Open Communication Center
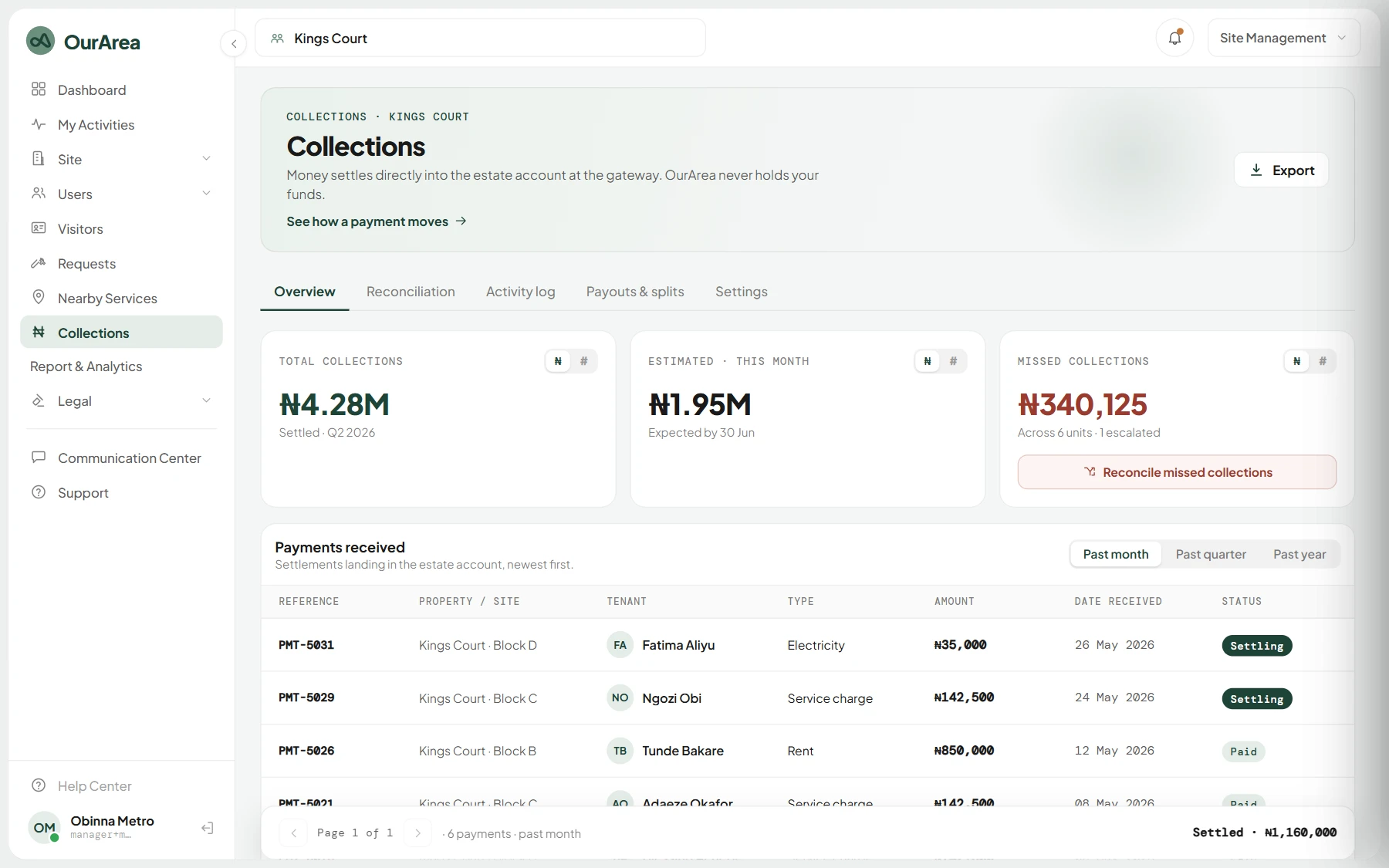Image resolution: width=1389 pixels, height=868 pixels. pyautogui.click(x=121, y=458)
